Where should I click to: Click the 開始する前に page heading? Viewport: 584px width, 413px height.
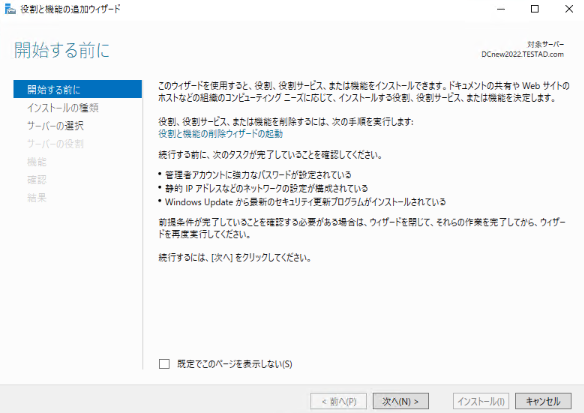coord(62,50)
